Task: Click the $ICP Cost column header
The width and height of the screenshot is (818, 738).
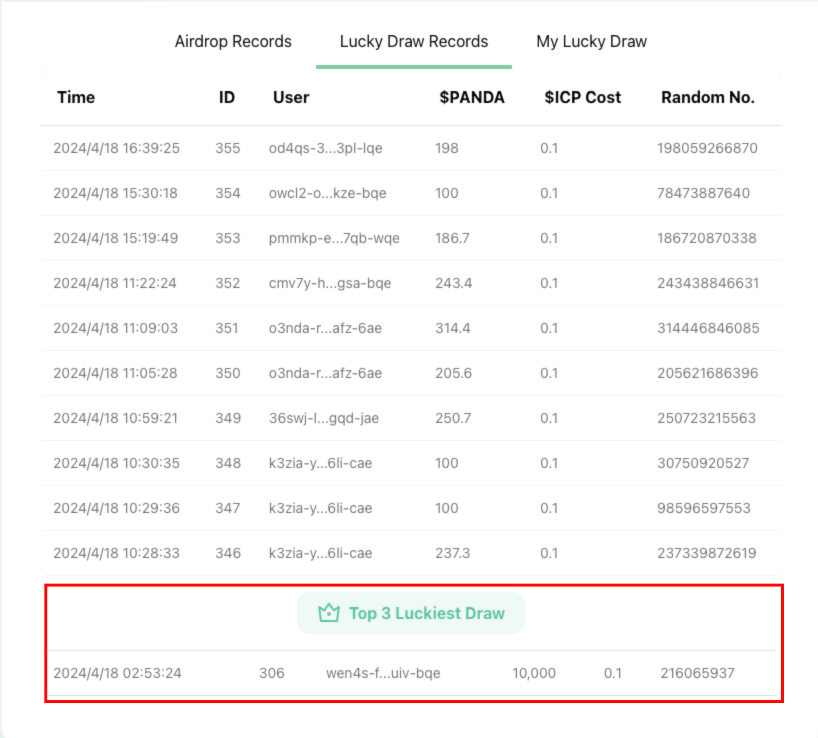Action: pos(583,97)
